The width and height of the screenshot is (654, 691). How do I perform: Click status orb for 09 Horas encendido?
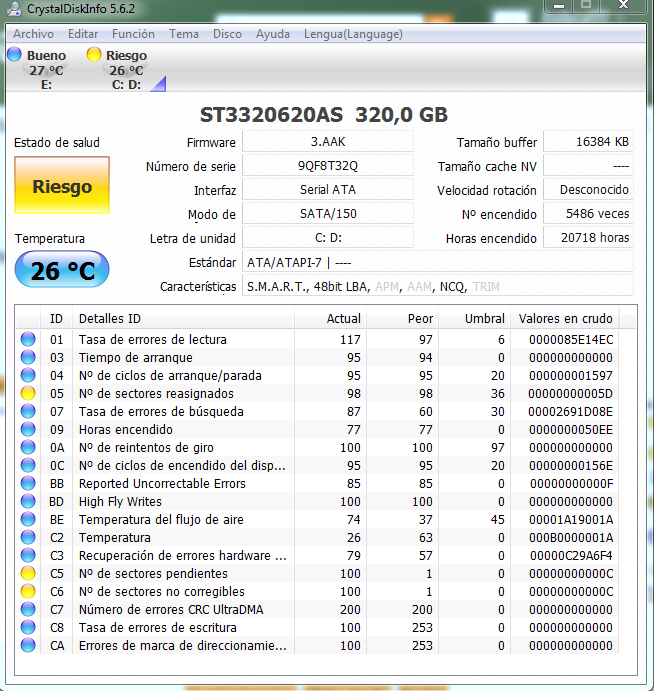point(28,429)
